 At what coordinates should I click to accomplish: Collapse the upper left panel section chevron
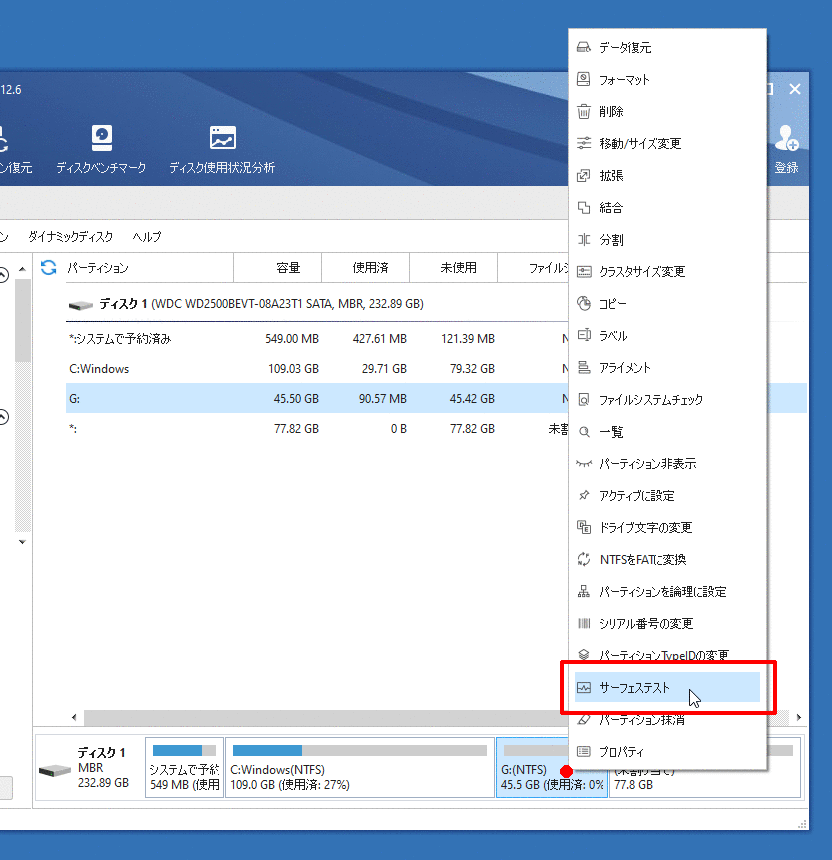click(4, 275)
